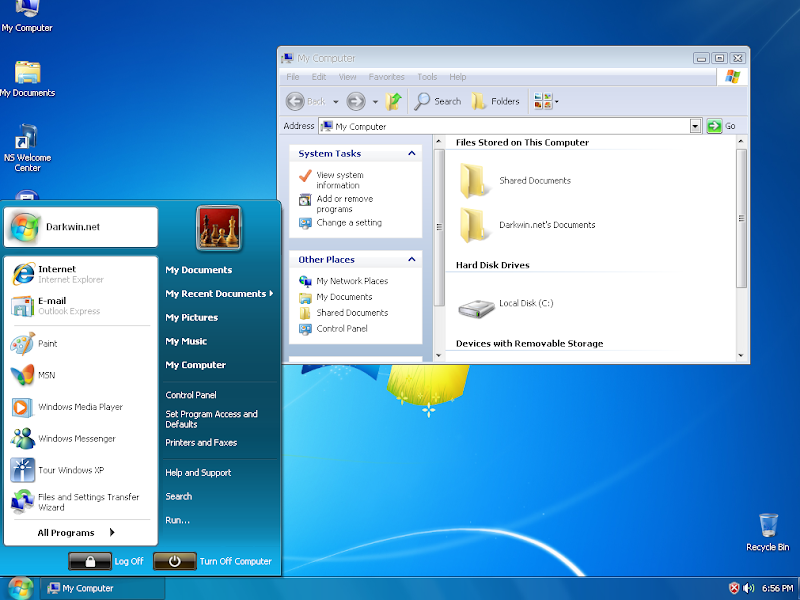Toggle the Search pane on the toolbar

437,100
